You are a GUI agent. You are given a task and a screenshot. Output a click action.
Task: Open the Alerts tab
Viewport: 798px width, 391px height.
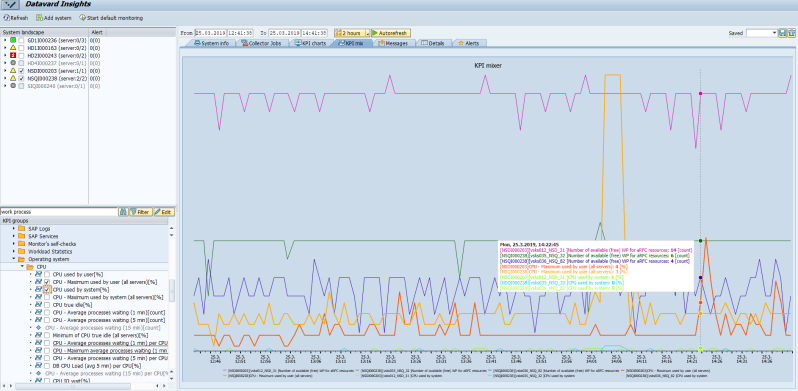click(x=468, y=43)
